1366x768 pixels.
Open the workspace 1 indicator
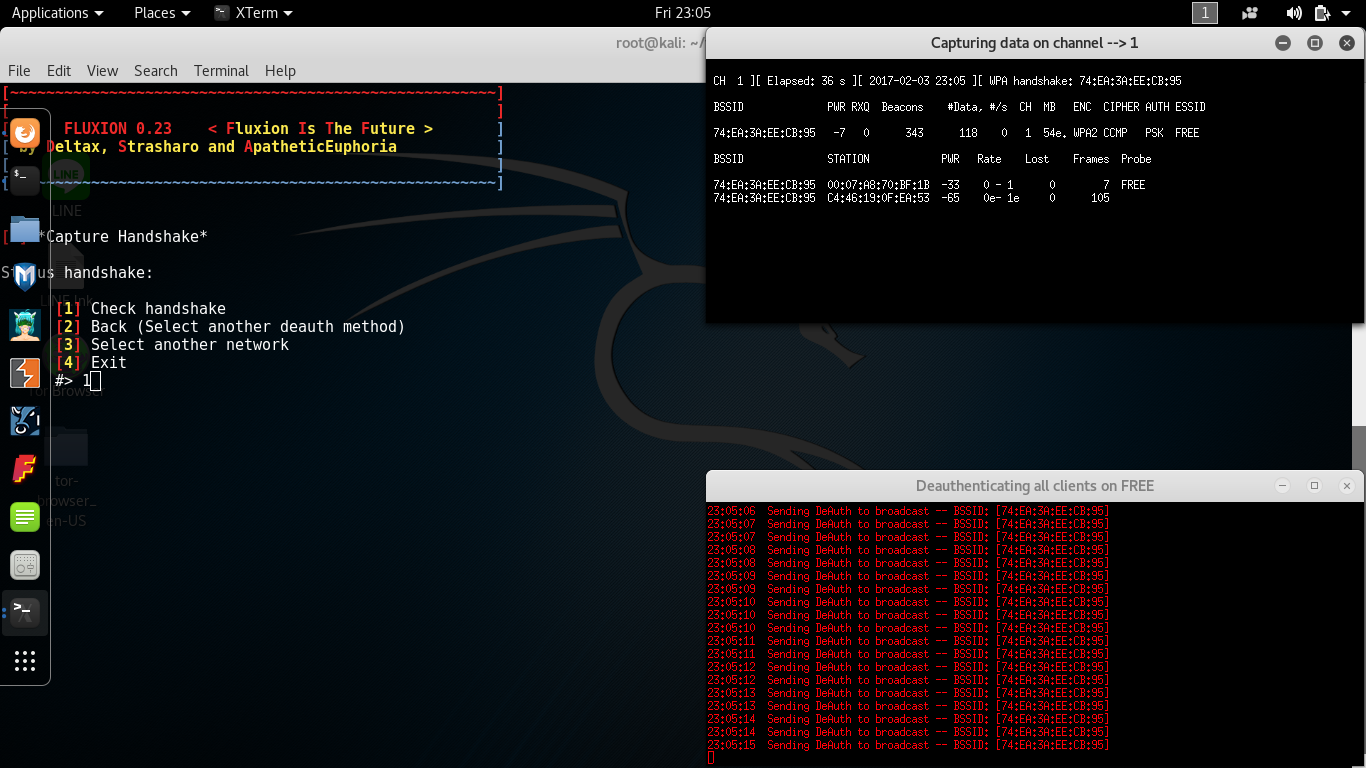click(1205, 13)
